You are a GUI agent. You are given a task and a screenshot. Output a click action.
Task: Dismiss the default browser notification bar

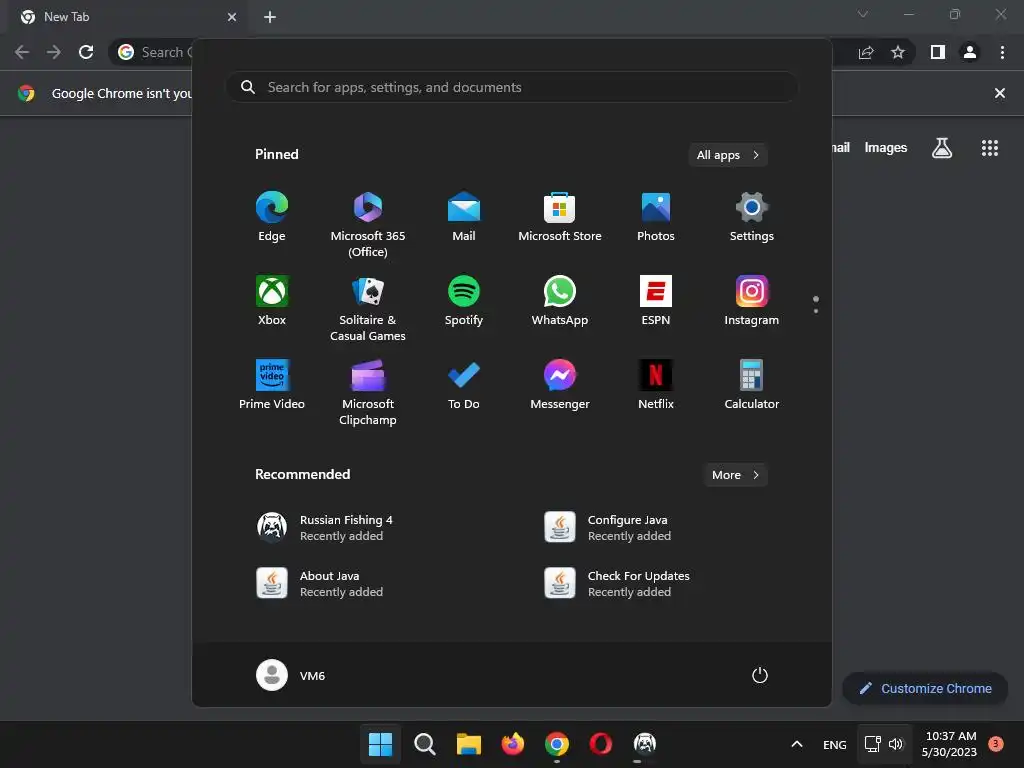pyautogui.click(x=999, y=93)
